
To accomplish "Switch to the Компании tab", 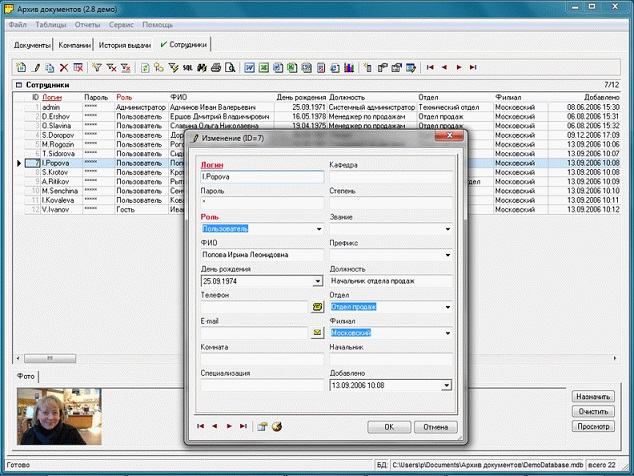I will [75, 45].
